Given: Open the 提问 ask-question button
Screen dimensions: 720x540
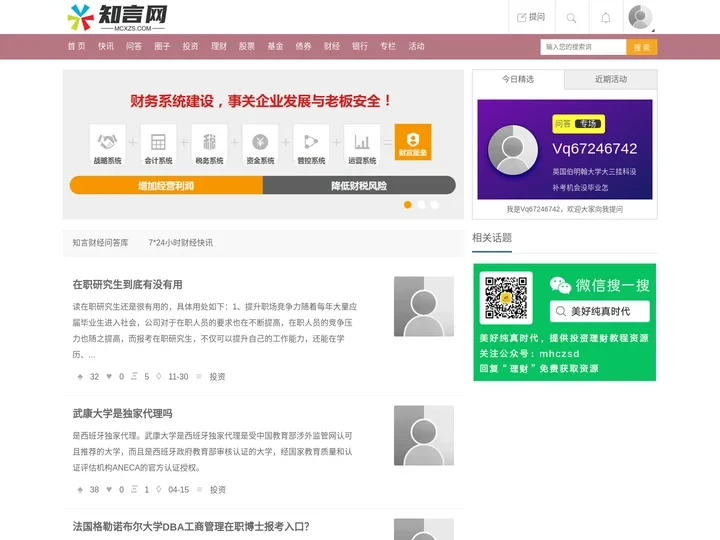Looking at the screenshot, I should pos(531,17).
